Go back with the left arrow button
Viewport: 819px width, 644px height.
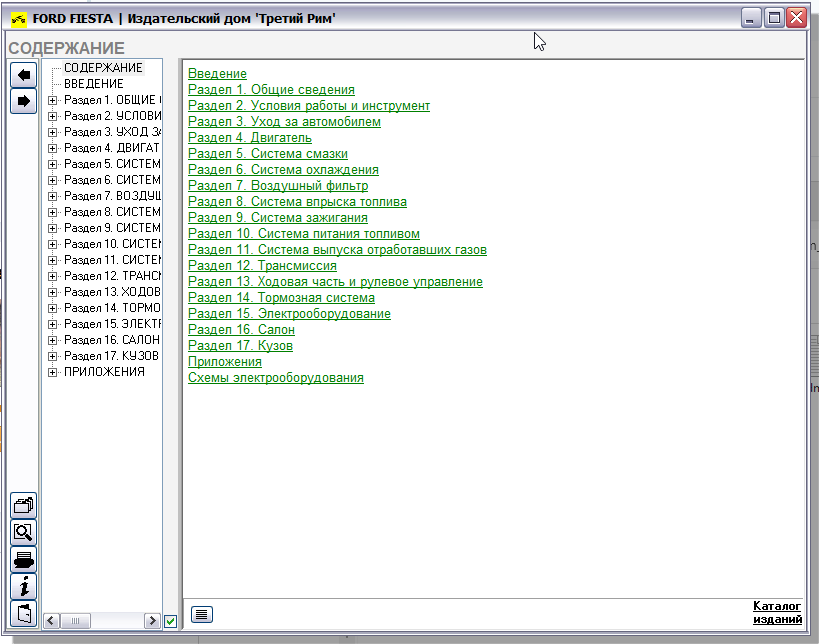pos(24,75)
